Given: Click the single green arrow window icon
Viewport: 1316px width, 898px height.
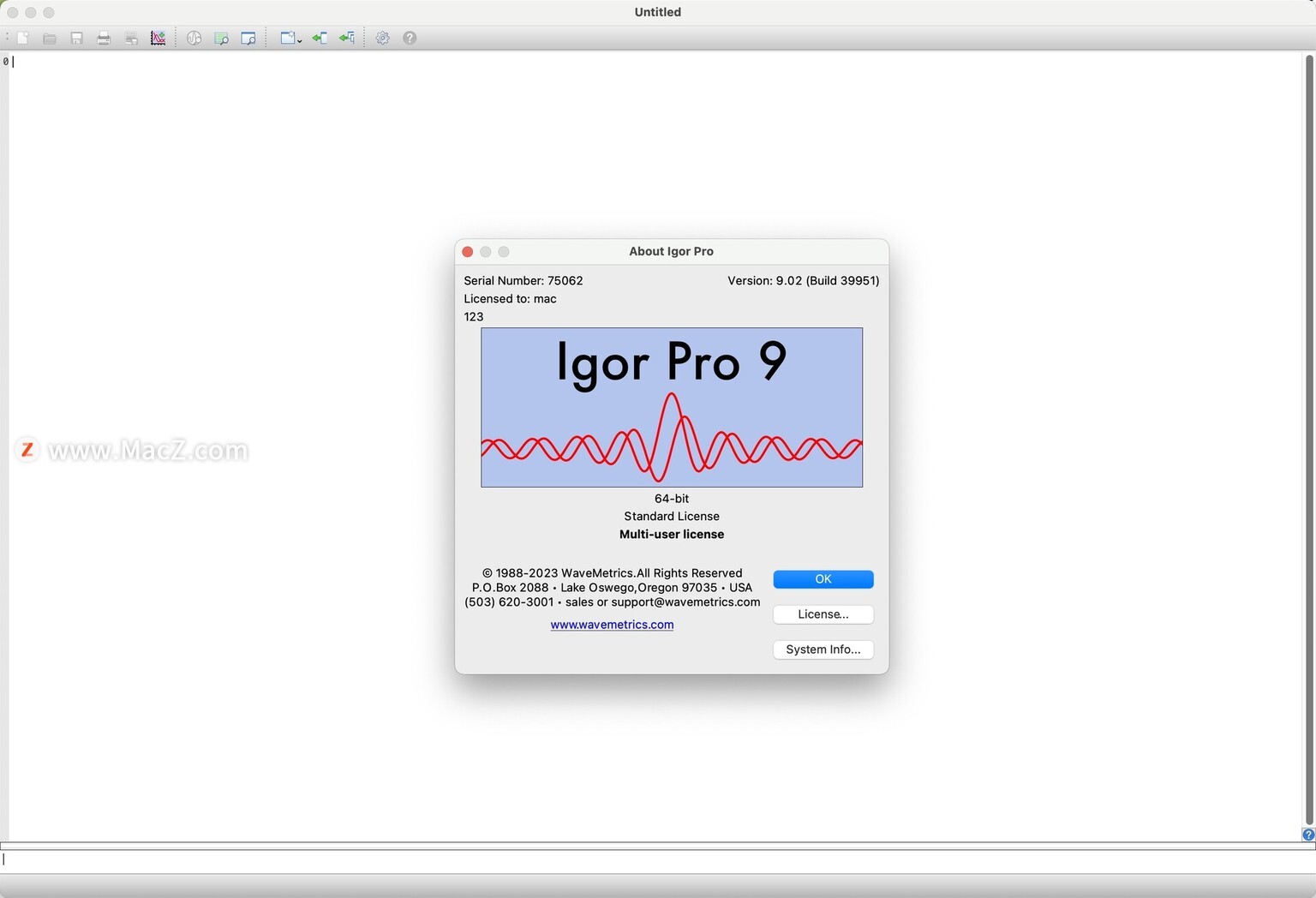Looking at the screenshot, I should point(320,39).
